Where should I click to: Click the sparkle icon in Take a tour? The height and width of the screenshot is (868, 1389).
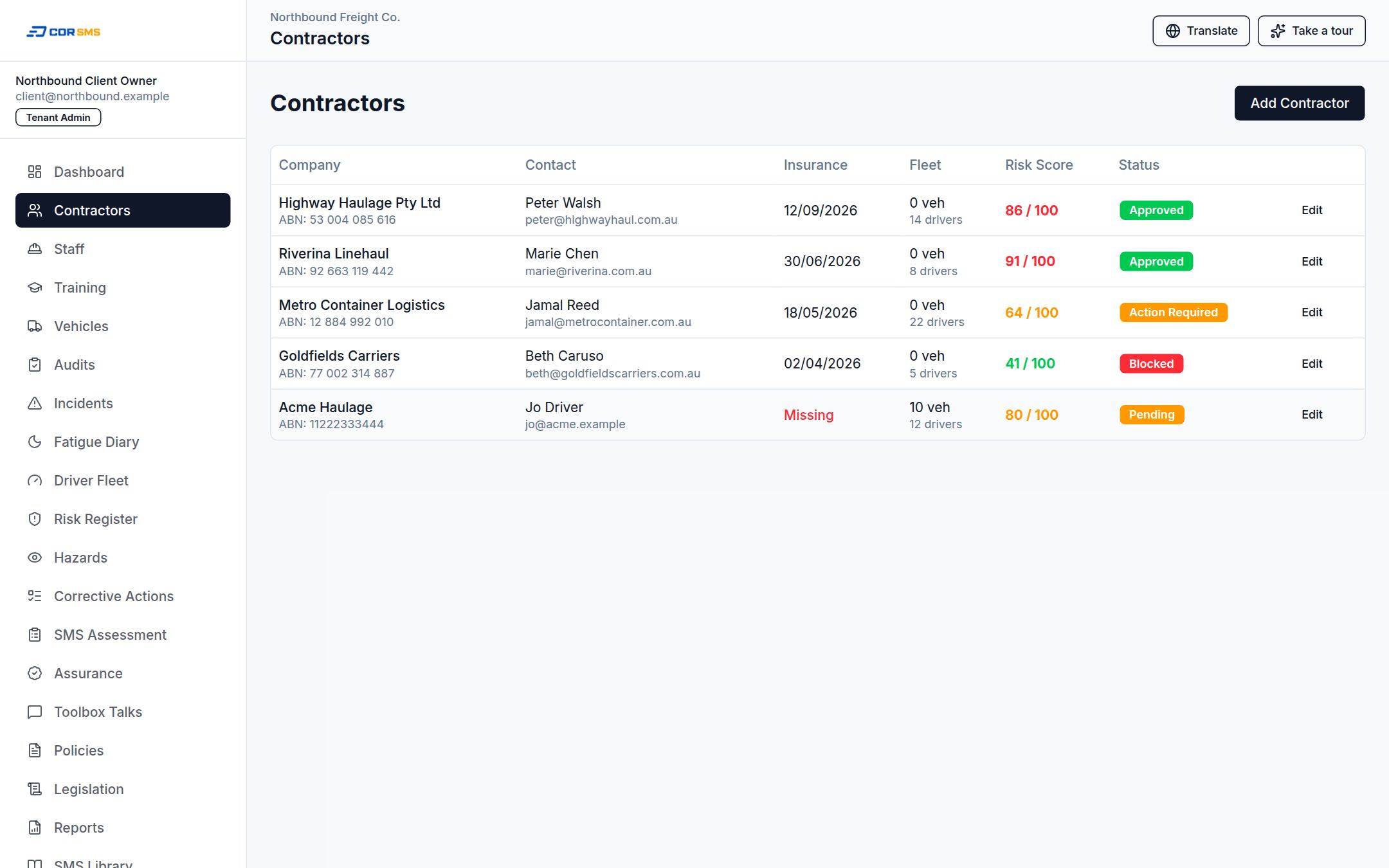[1278, 31]
